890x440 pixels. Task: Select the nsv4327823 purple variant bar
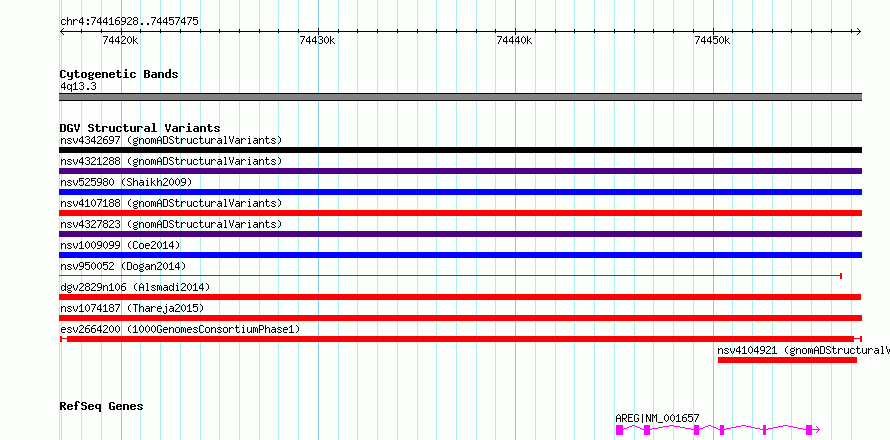[x=460, y=234]
